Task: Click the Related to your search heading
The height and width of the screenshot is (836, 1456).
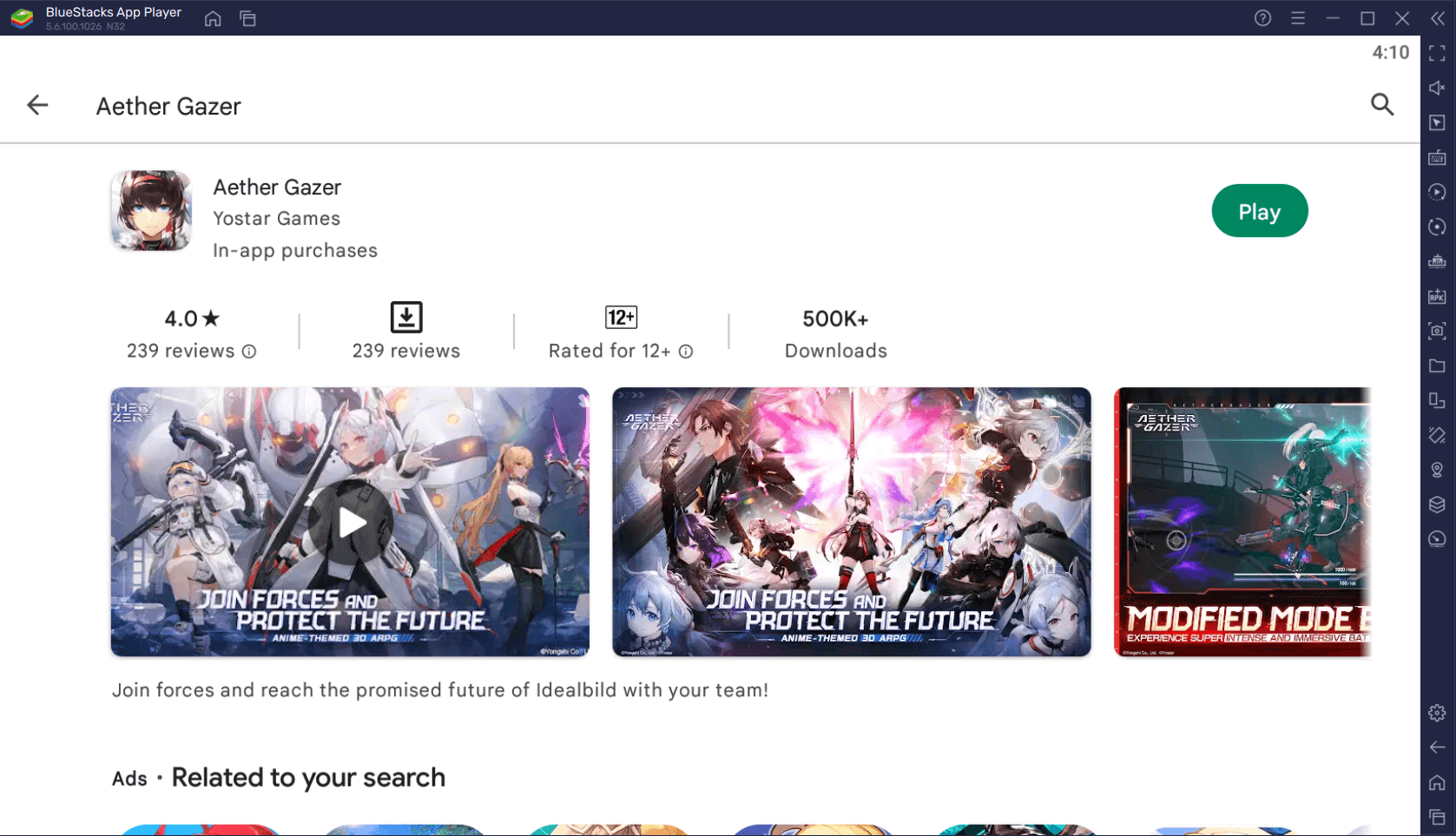Action: pyautogui.click(x=308, y=778)
